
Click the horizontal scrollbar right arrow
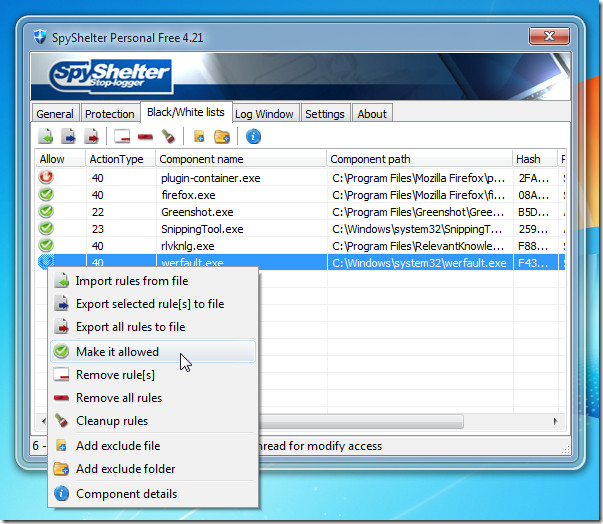click(x=555, y=421)
